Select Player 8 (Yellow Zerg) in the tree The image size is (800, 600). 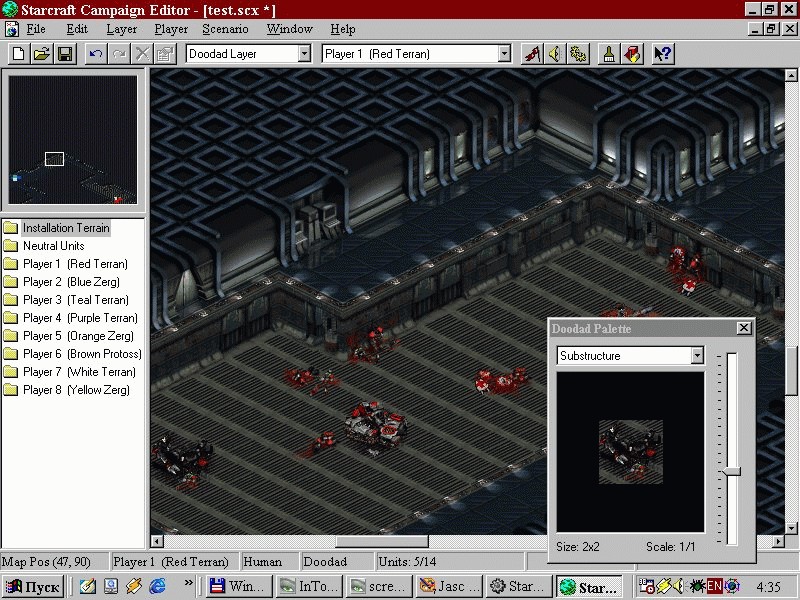[77, 390]
